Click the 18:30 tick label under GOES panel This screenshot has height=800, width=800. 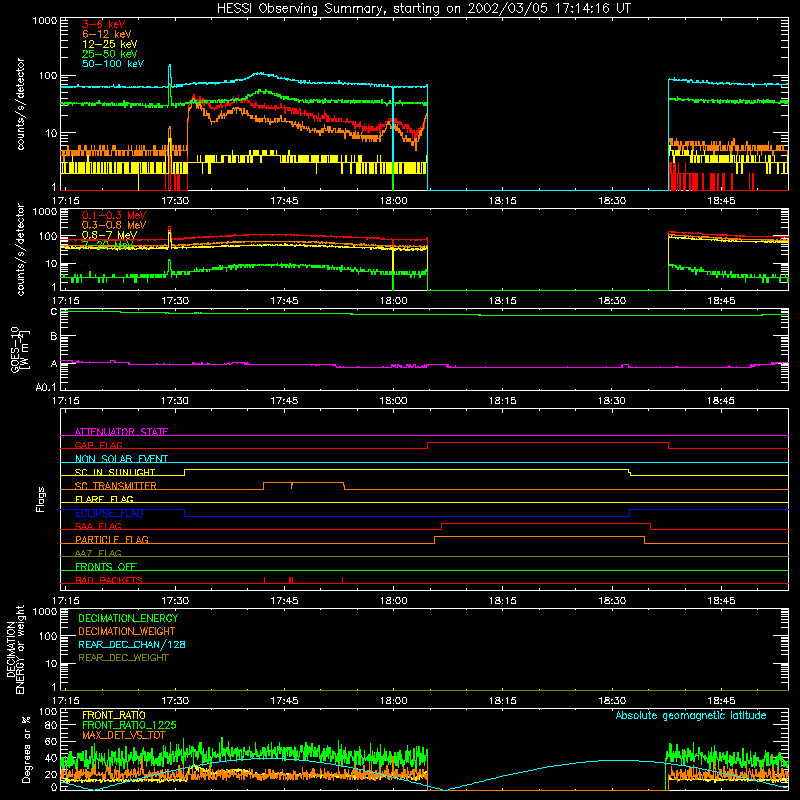coord(612,401)
